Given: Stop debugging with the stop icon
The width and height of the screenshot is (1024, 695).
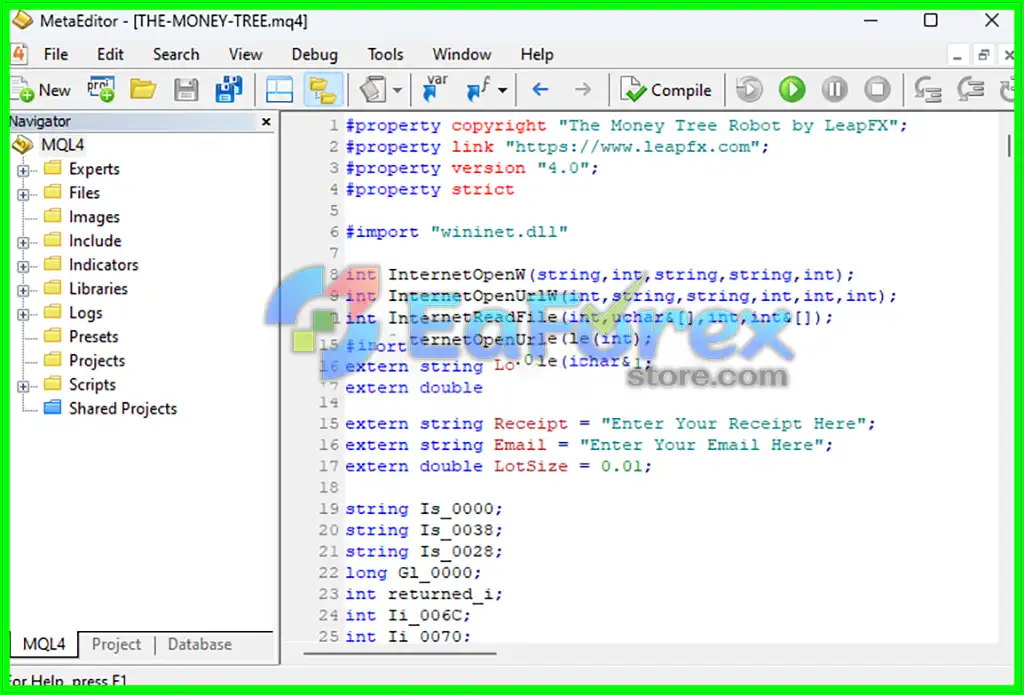Looking at the screenshot, I should coord(877,89).
